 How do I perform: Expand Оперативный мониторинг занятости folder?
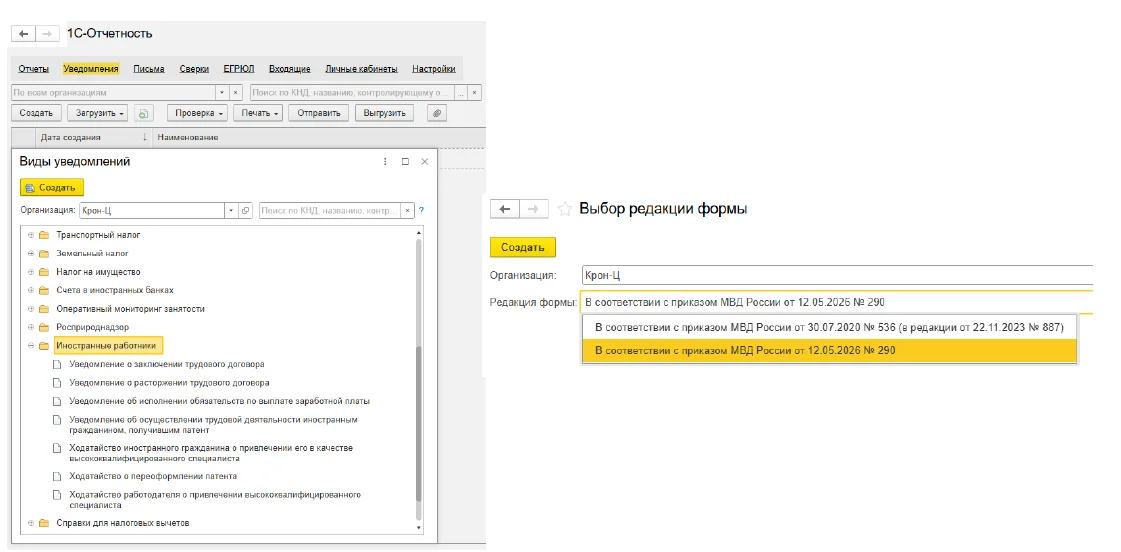click(x=31, y=309)
